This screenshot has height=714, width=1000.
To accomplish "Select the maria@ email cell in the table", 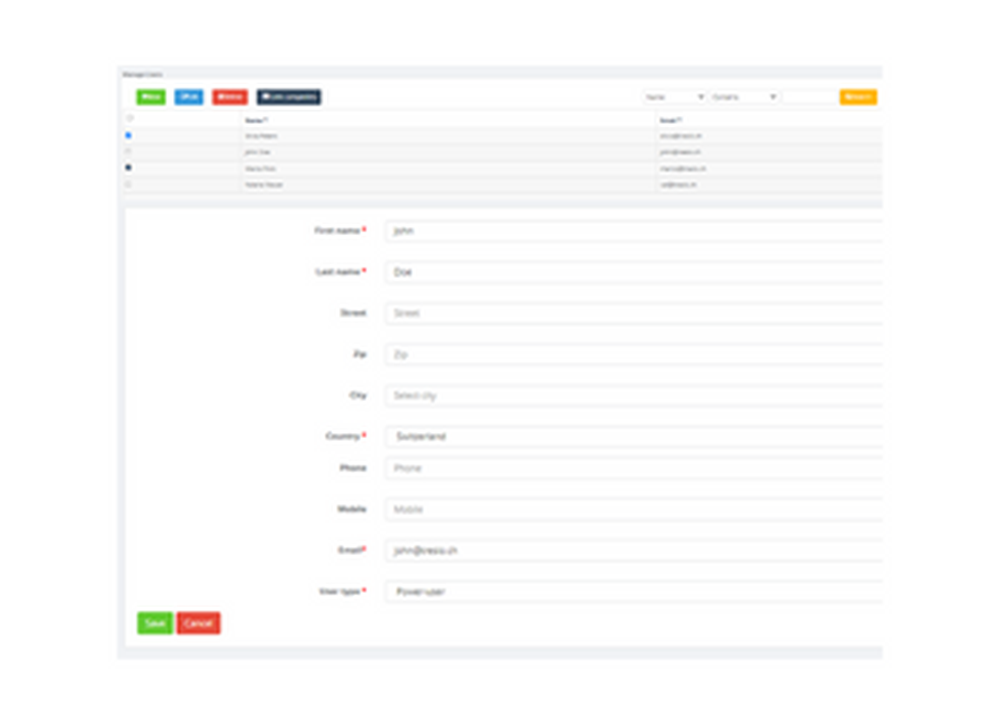I will coord(682,168).
